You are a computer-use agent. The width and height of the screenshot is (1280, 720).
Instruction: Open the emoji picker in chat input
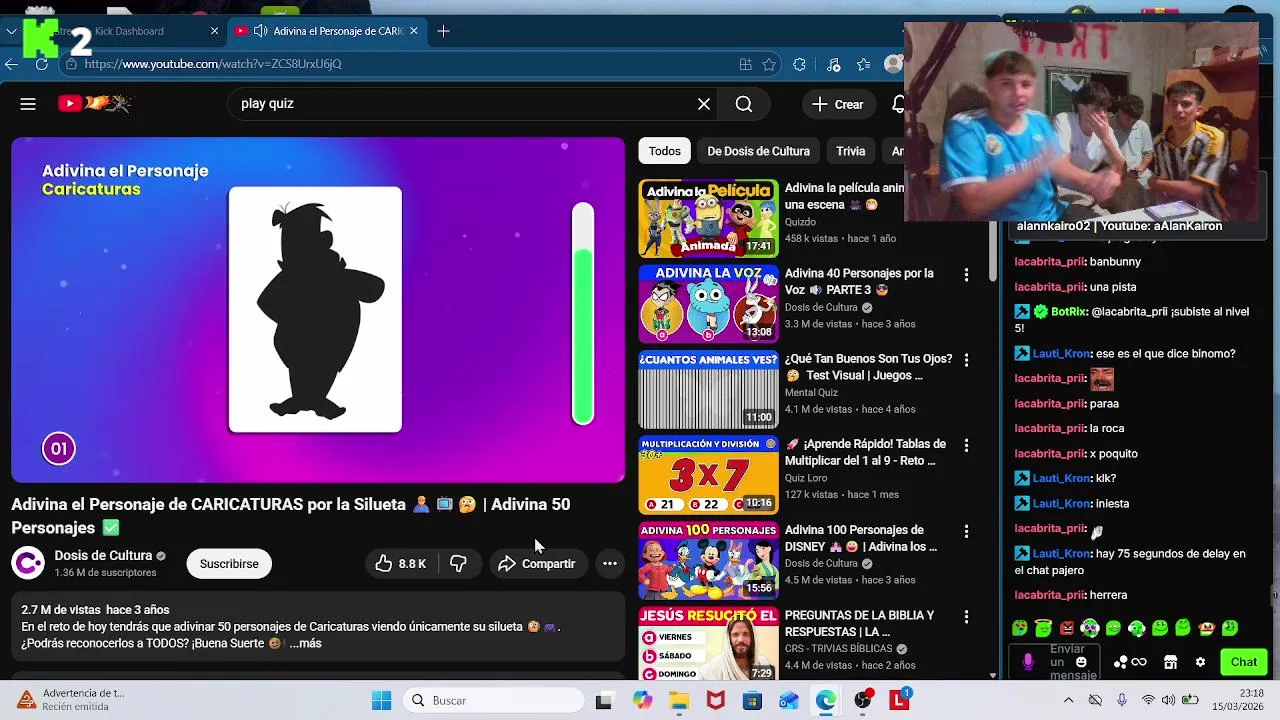click(x=1081, y=662)
